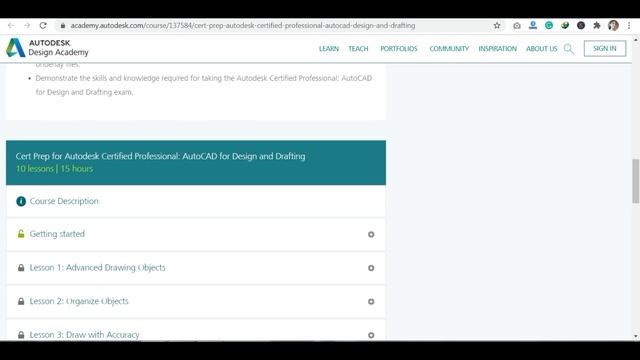Image resolution: width=640 pixels, height=360 pixels.
Task: Click the address bar URL field
Action: (243, 25)
